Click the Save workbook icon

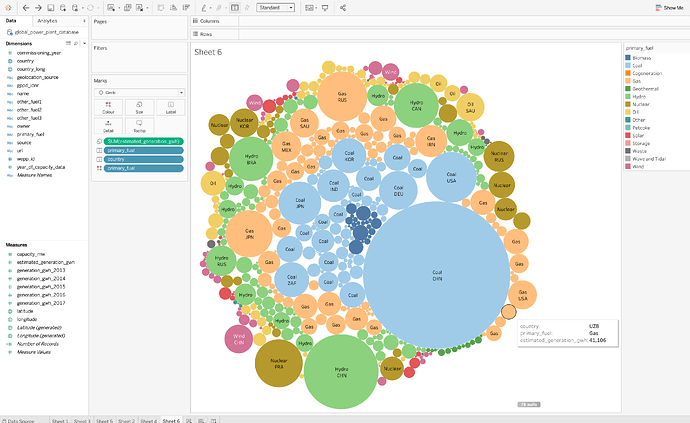click(51, 7)
